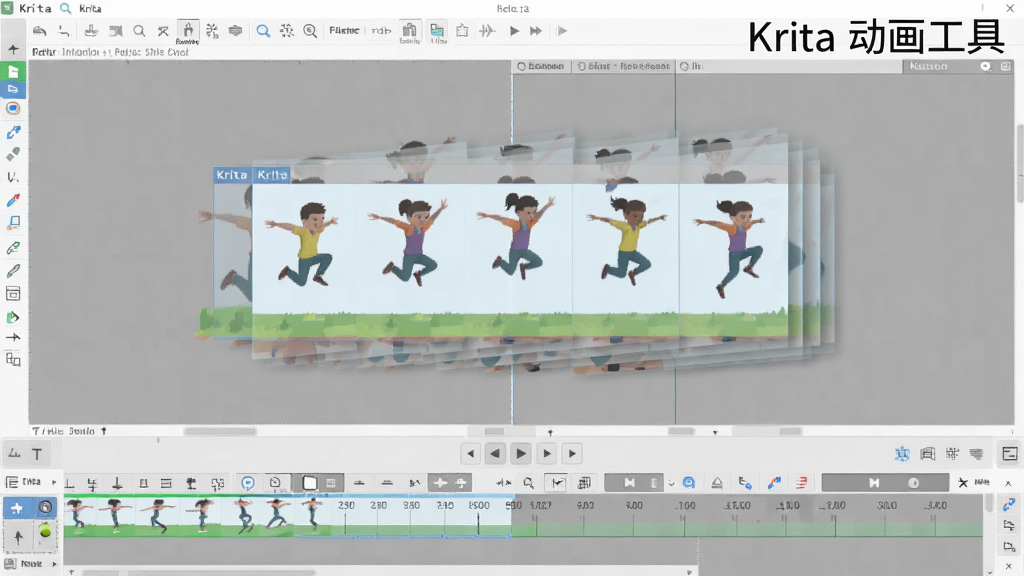Switch to the first canvas tab labeled Bonoom
This screenshot has width=1024, height=576.
(x=542, y=66)
